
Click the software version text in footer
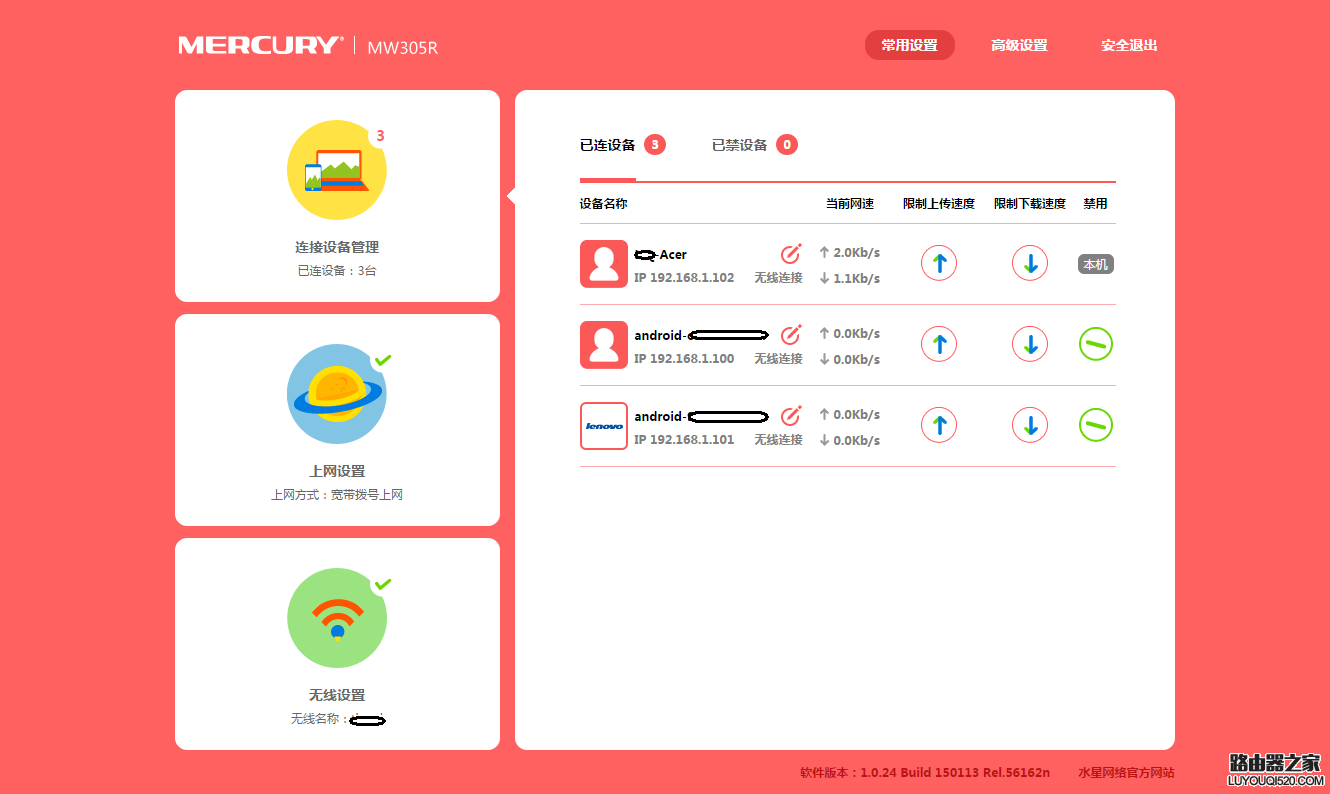click(925, 772)
